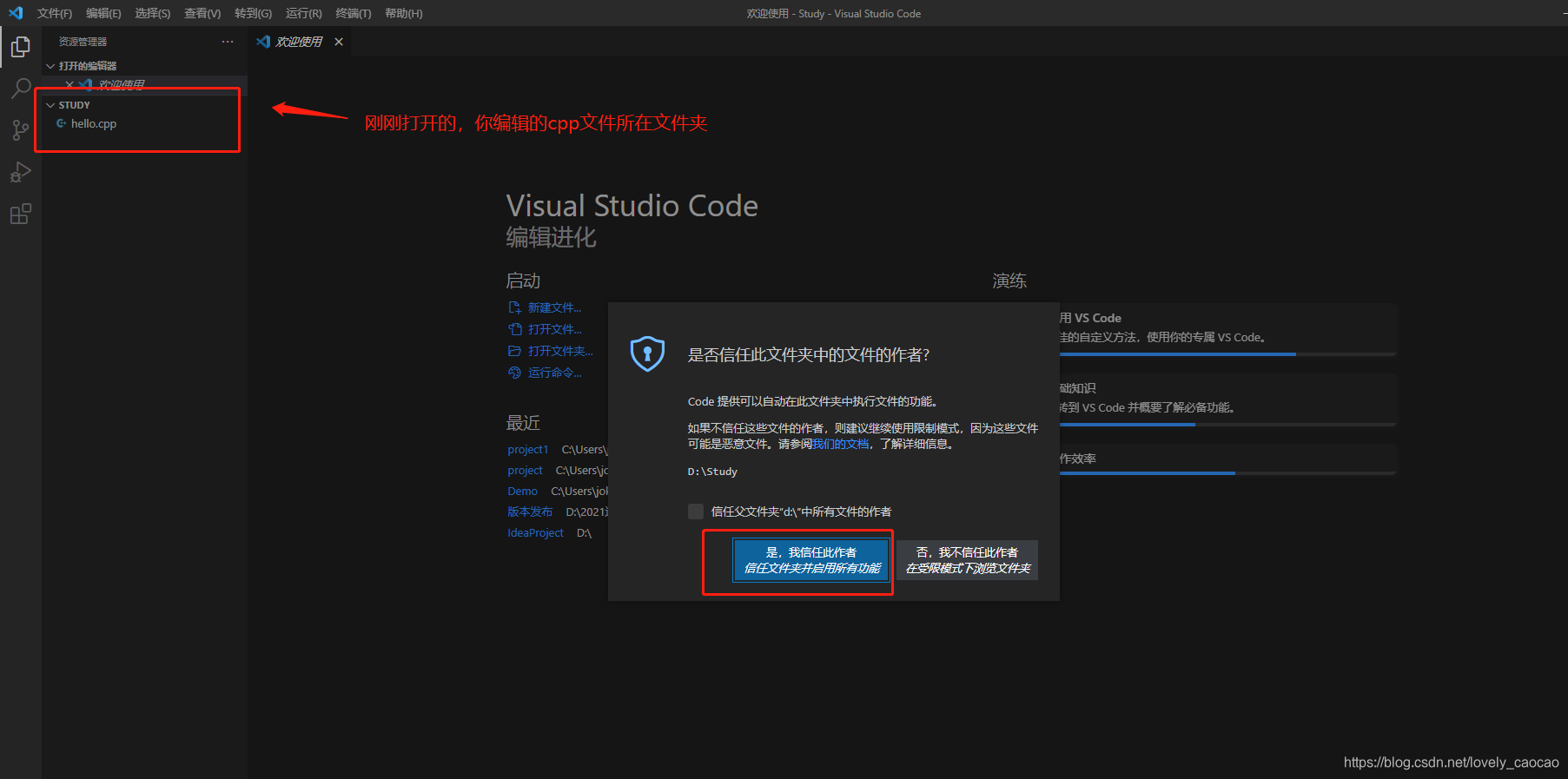1568x779 pixels.
Task: Open the Explorer view in activity bar
Action: pyautogui.click(x=21, y=47)
